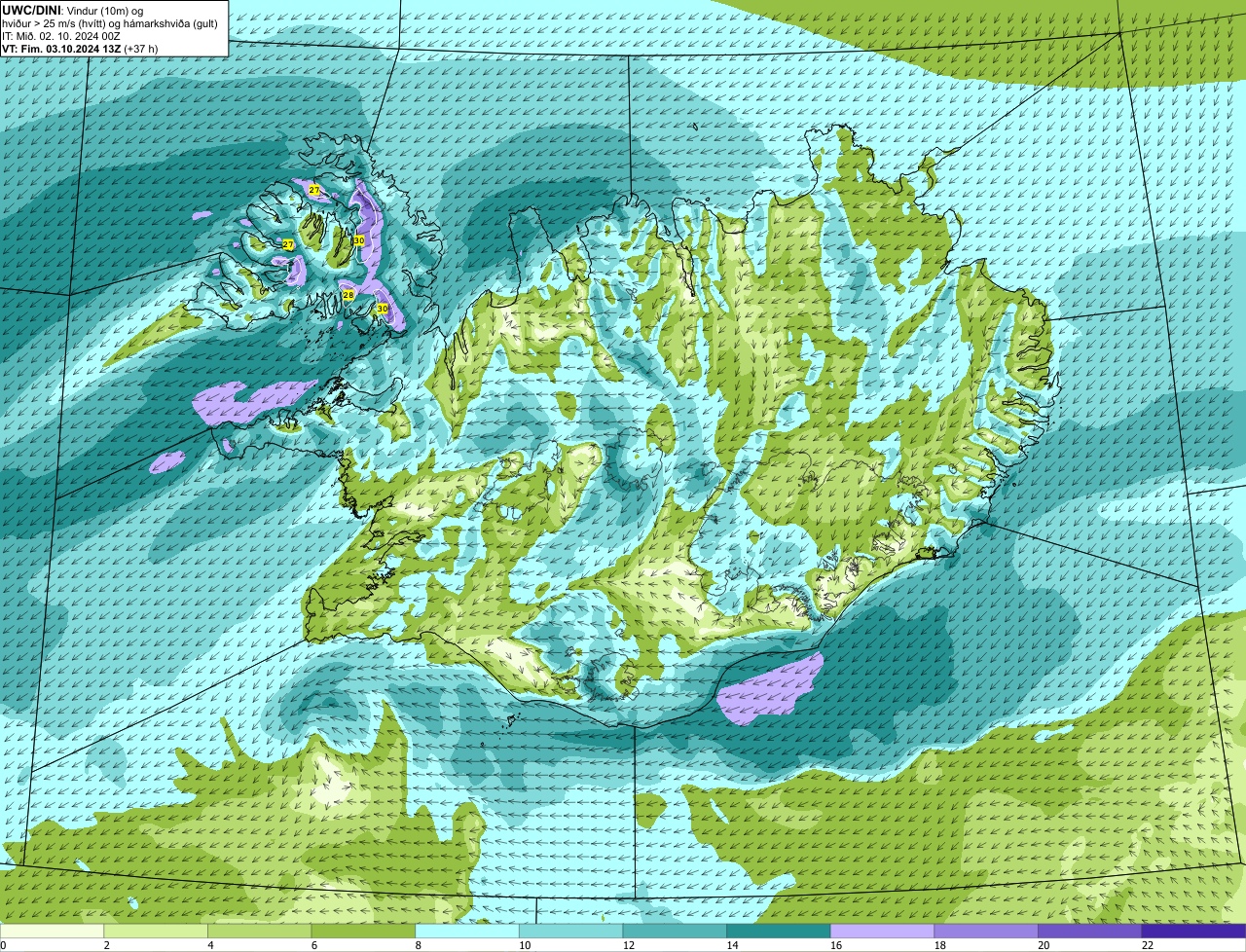
Task: Click the scale label '16'
Action: [x=836, y=945]
